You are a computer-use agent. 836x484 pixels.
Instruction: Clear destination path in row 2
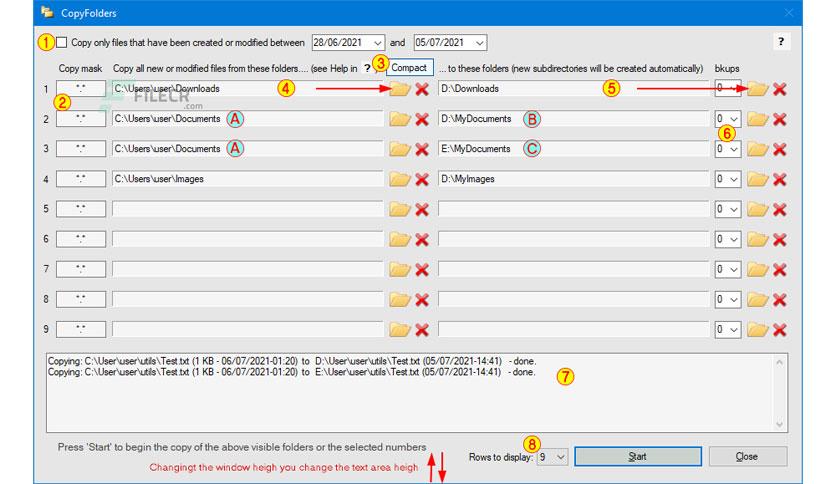[x=780, y=119]
